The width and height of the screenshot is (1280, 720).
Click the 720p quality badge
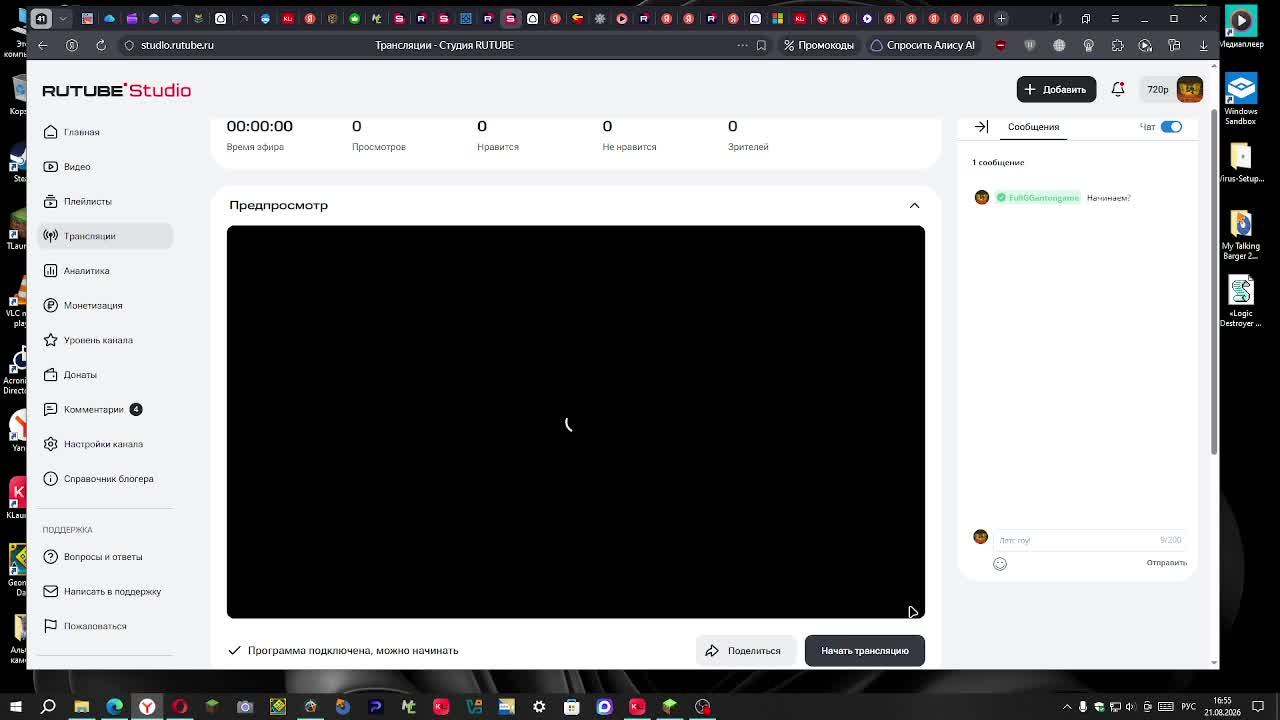(x=1158, y=89)
